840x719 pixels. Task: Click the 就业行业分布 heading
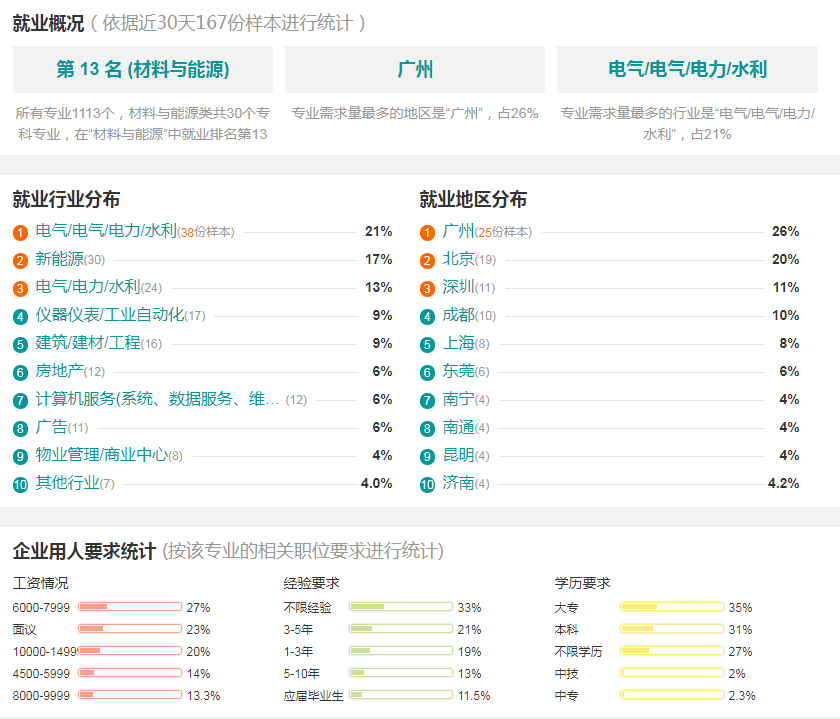point(66,199)
